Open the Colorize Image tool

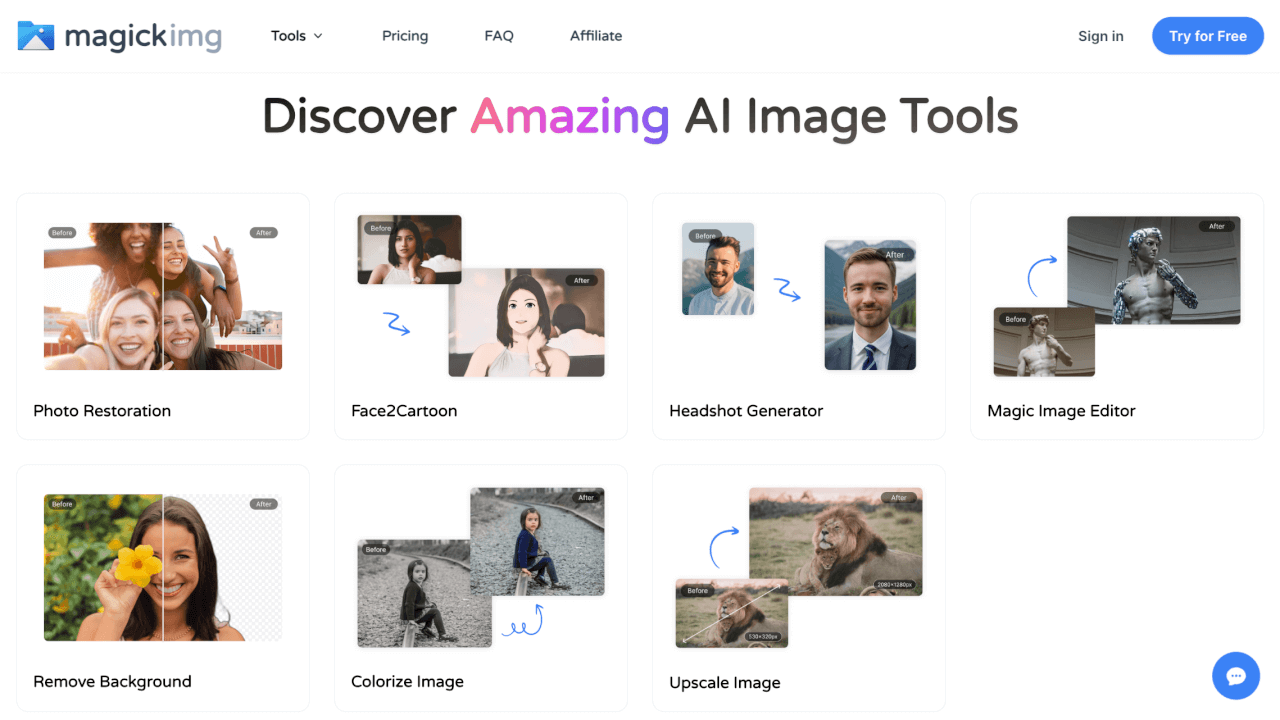coord(480,587)
